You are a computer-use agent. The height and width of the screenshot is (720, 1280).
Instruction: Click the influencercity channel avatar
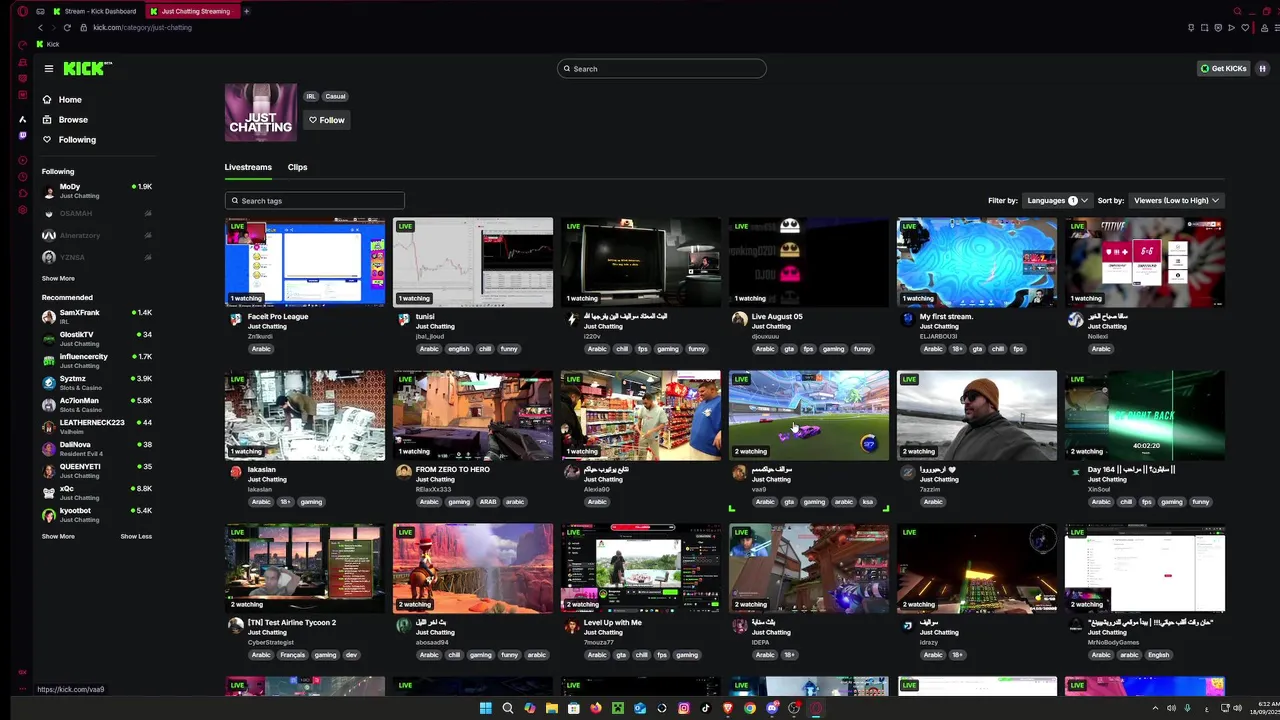[48, 361]
